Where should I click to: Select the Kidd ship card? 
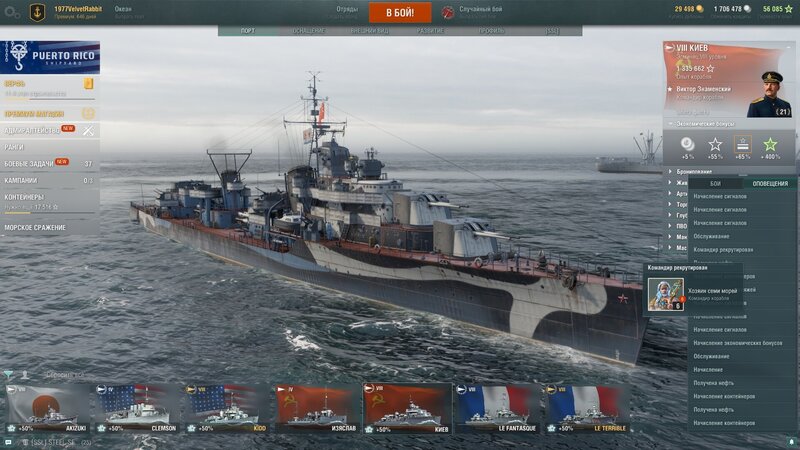tap(228, 408)
